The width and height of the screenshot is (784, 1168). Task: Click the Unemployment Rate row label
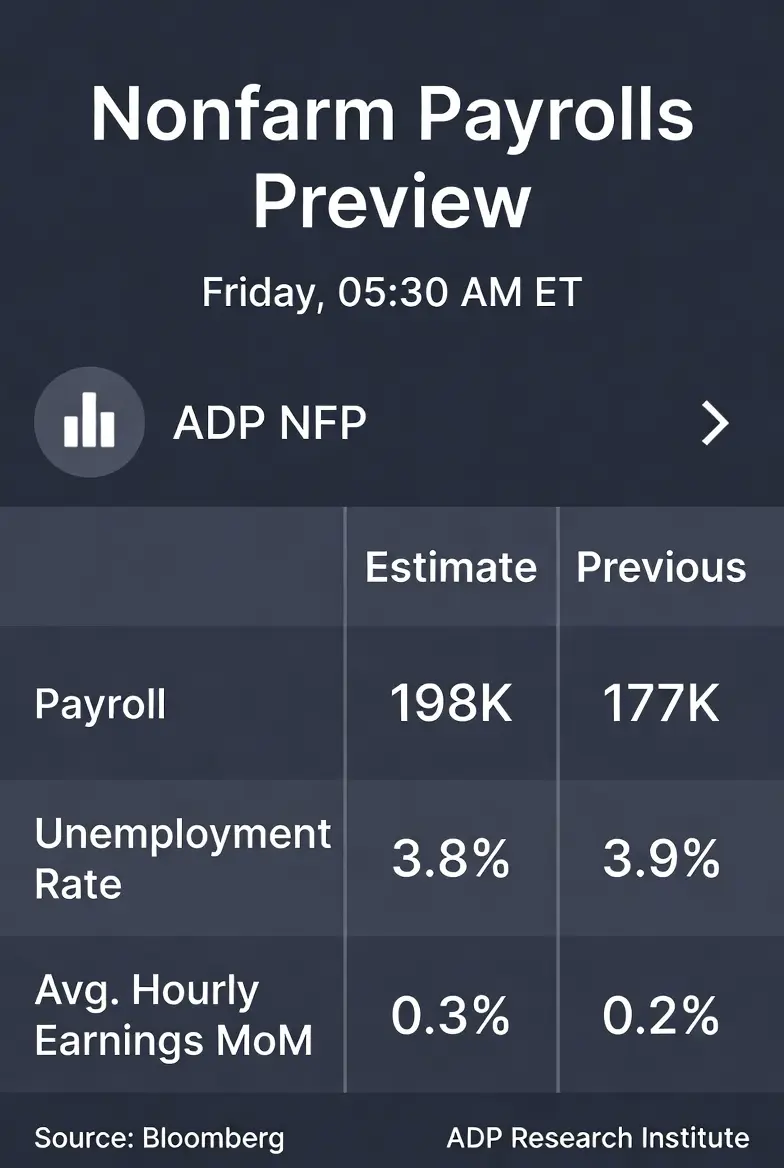point(183,858)
